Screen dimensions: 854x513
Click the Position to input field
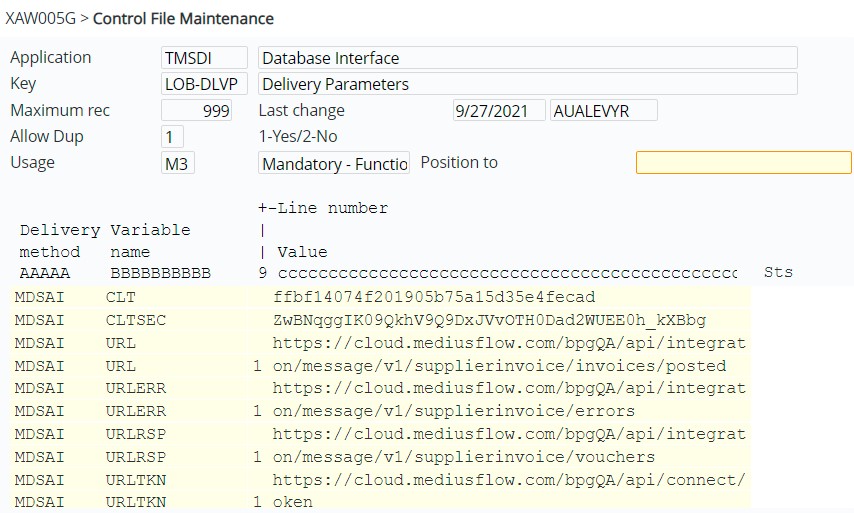(743, 162)
